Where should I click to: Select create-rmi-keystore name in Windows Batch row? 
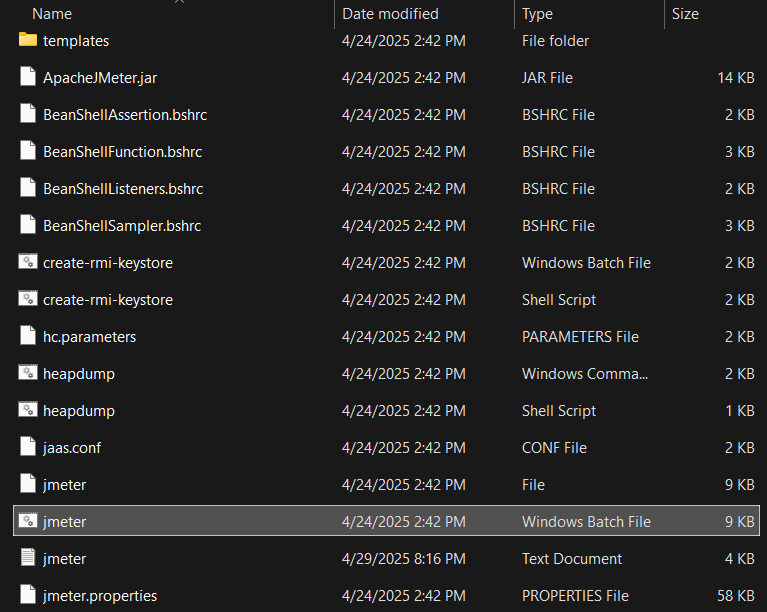[108, 263]
